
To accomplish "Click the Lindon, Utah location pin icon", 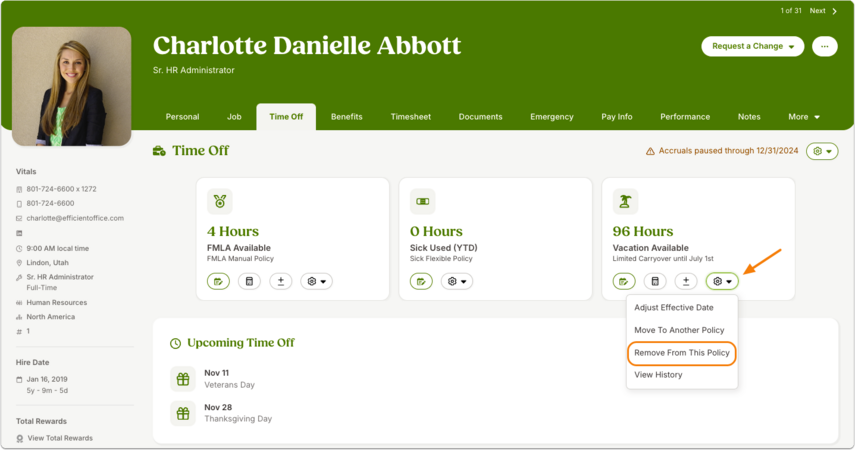I will pyautogui.click(x=19, y=263).
